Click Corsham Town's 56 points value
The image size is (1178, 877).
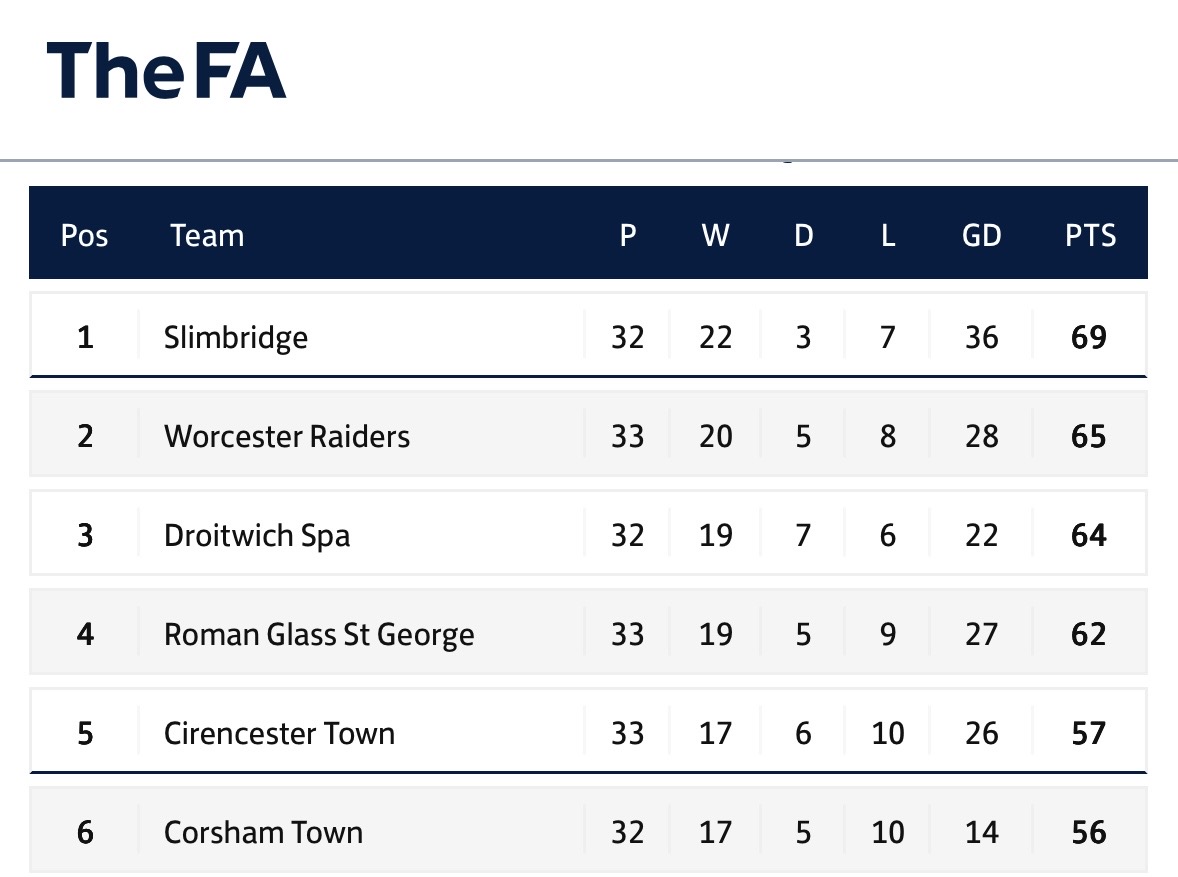point(1089,832)
